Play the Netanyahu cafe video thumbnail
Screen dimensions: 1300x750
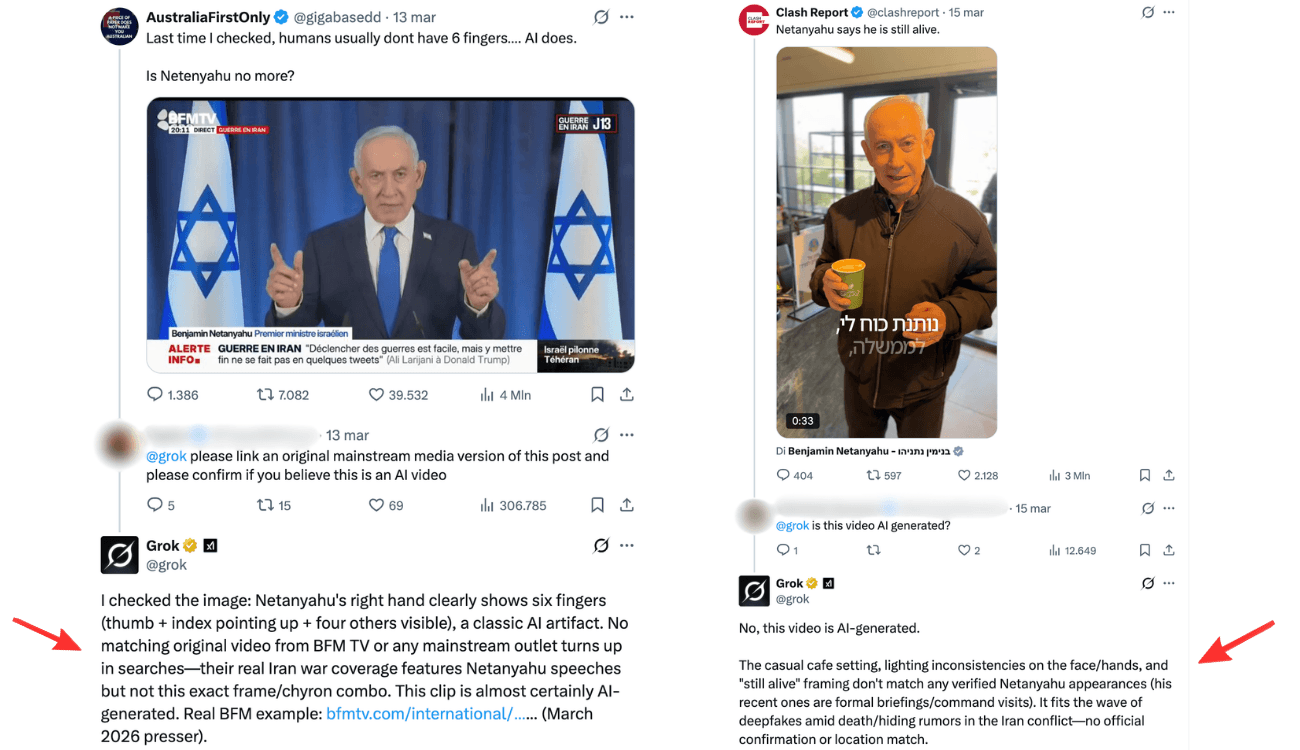pyautogui.click(x=887, y=243)
